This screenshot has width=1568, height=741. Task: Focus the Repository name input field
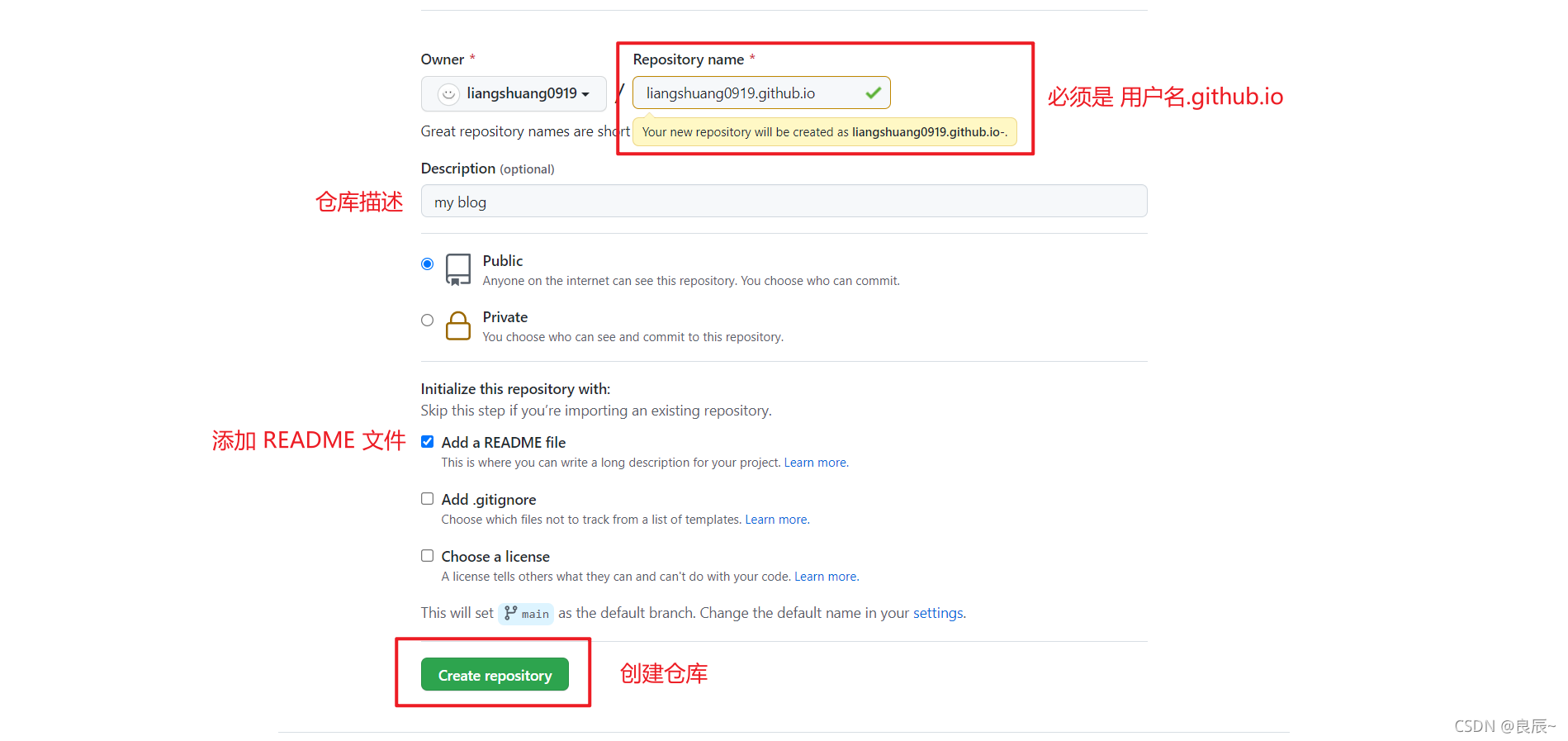[761, 93]
